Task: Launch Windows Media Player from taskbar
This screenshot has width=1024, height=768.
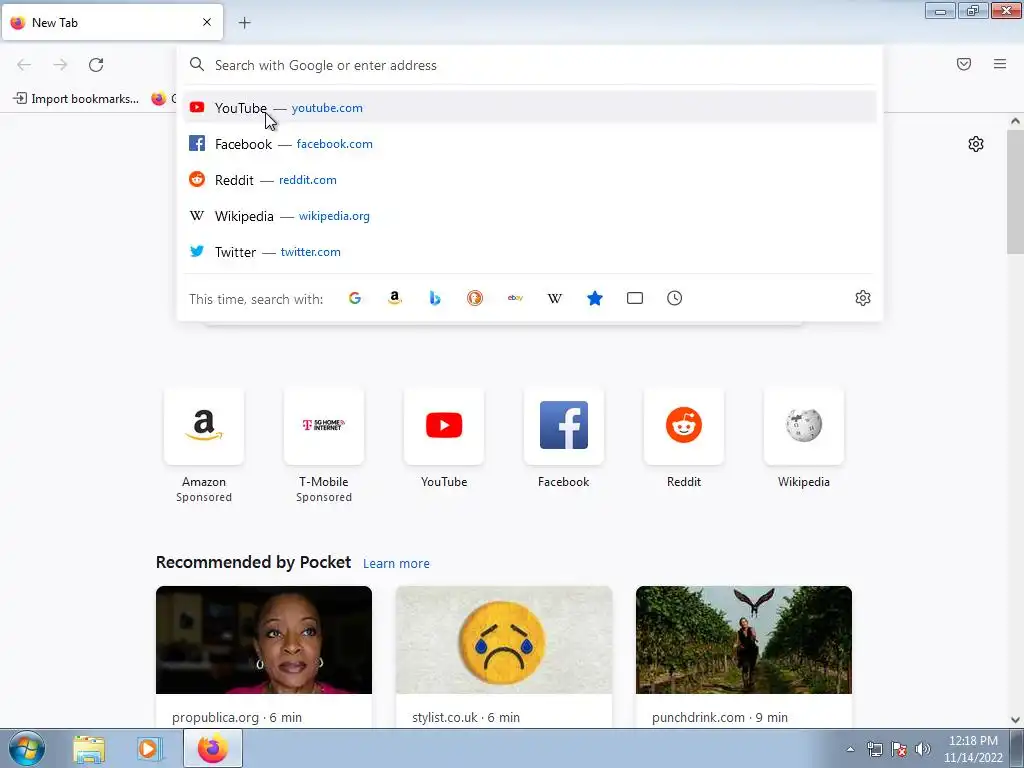Action: click(148, 749)
